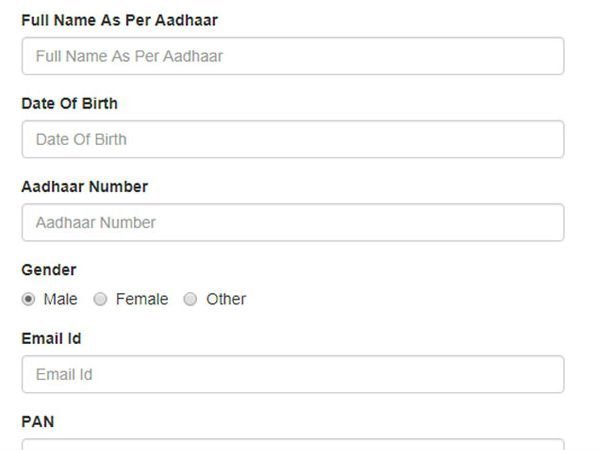
Task: Click the PAN input field at bottom
Action: [x=292, y=444]
